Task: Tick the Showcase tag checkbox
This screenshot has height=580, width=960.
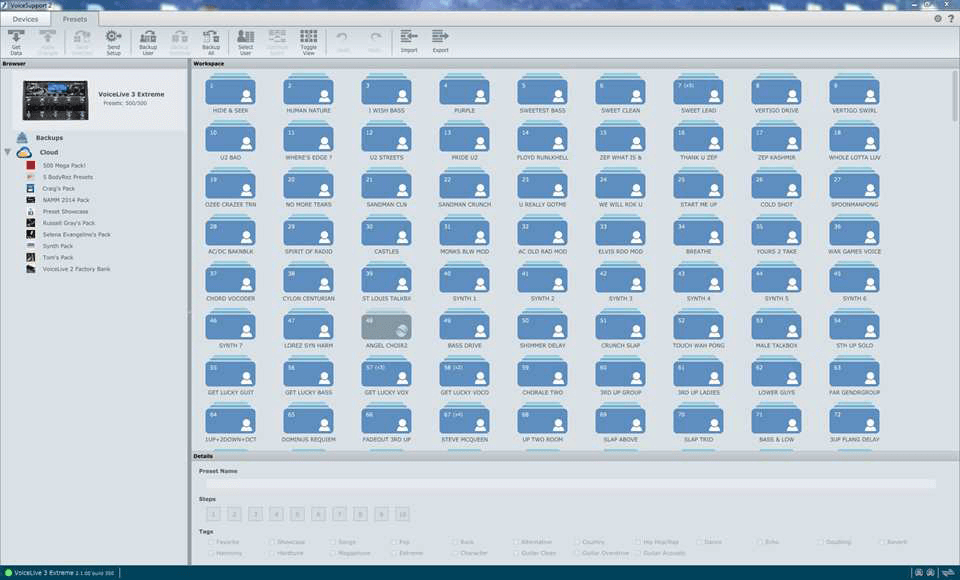Action: tap(272, 542)
